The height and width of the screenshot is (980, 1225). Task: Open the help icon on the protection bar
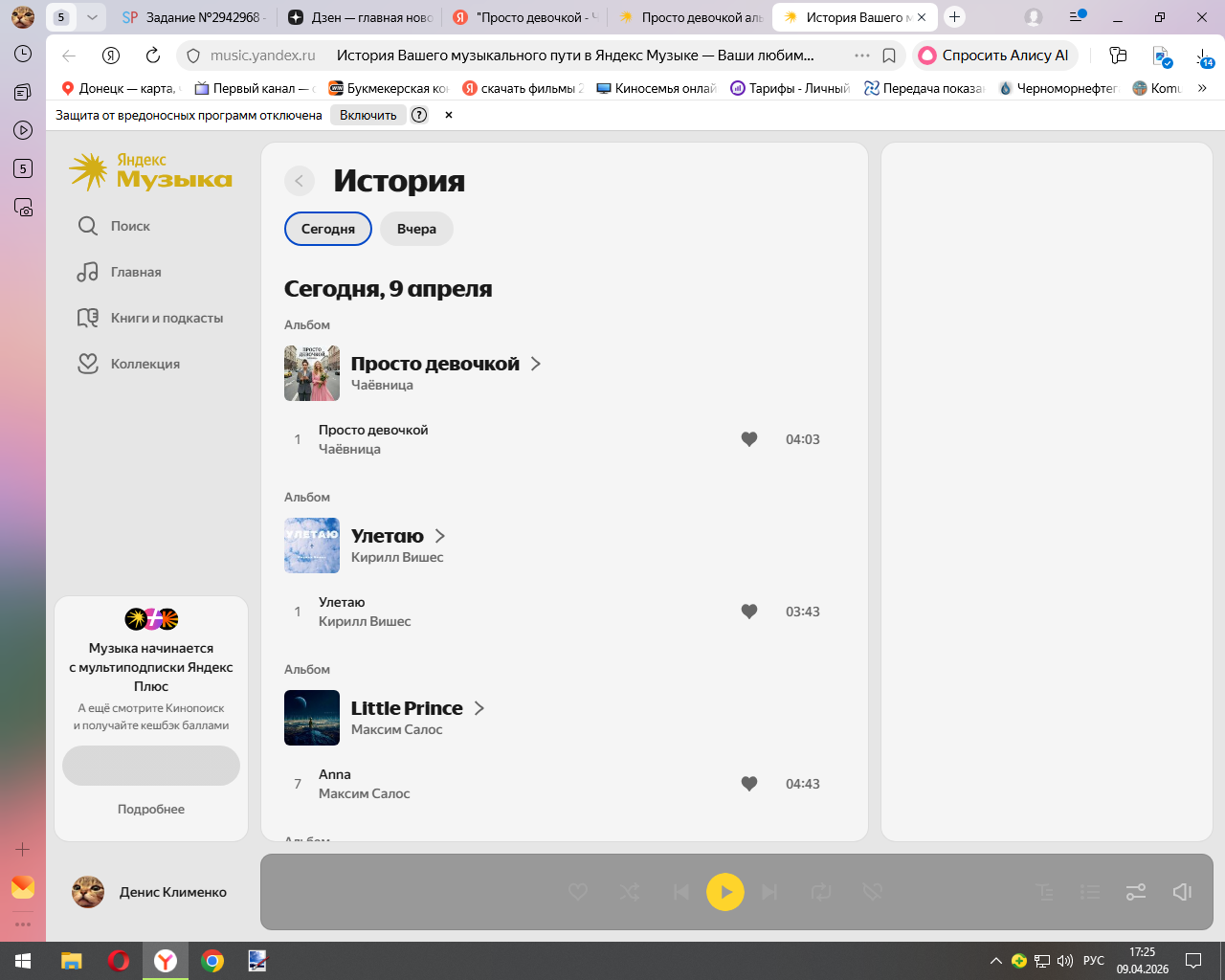pyautogui.click(x=419, y=115)
